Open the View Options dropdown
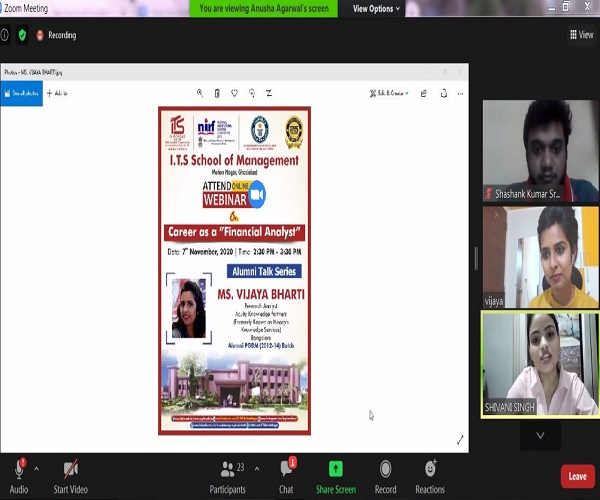 376,8
